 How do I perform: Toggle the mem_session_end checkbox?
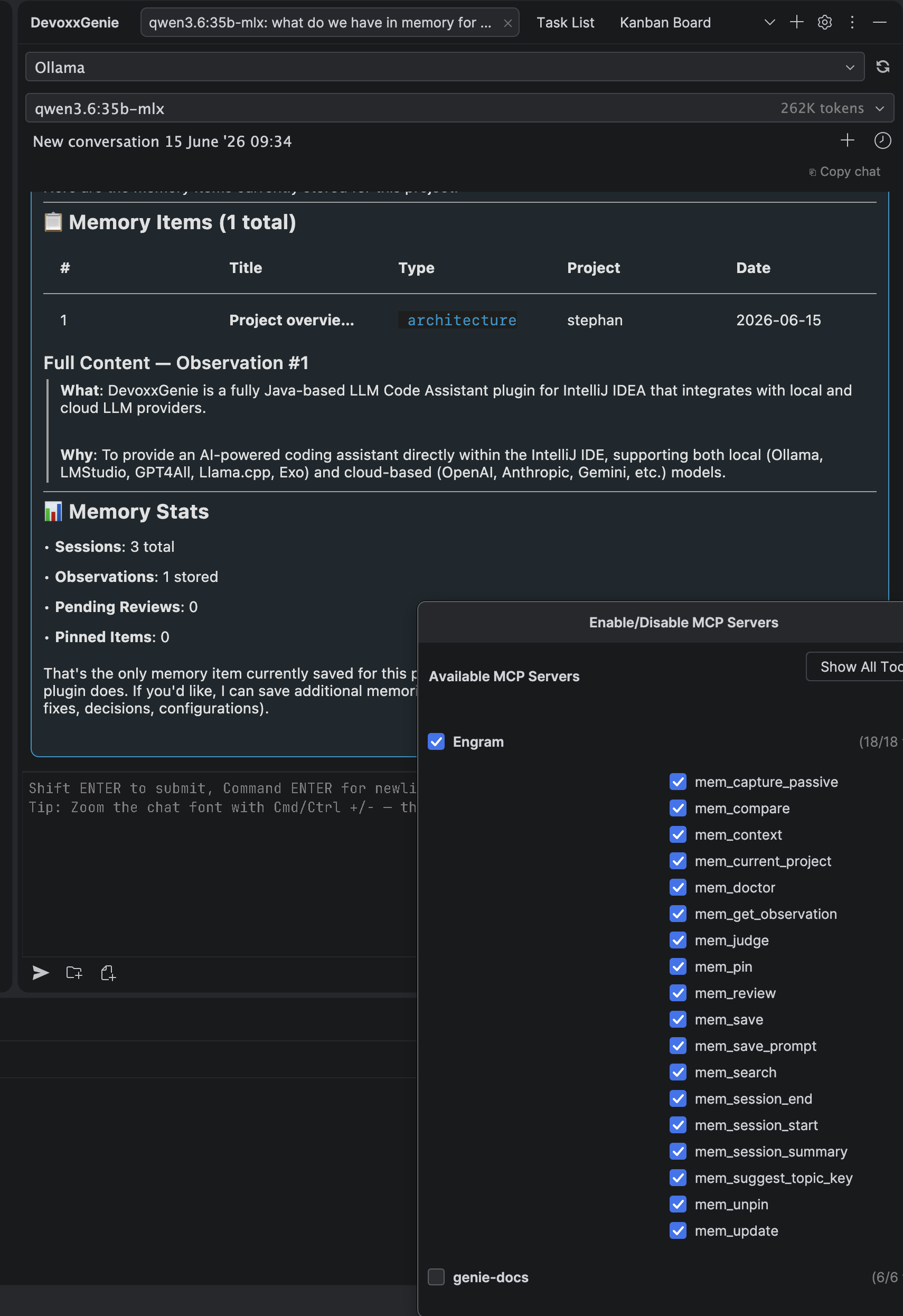pos(678,1098)
